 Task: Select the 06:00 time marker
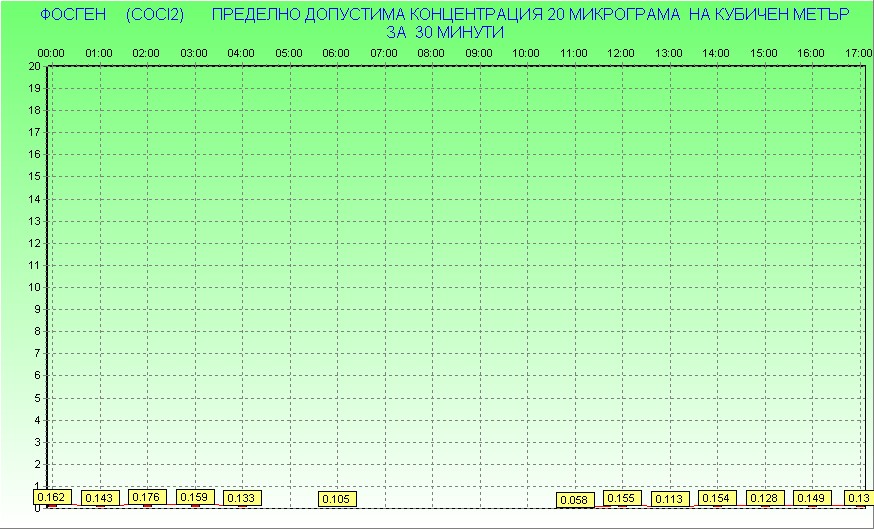[x=336, y=53]
